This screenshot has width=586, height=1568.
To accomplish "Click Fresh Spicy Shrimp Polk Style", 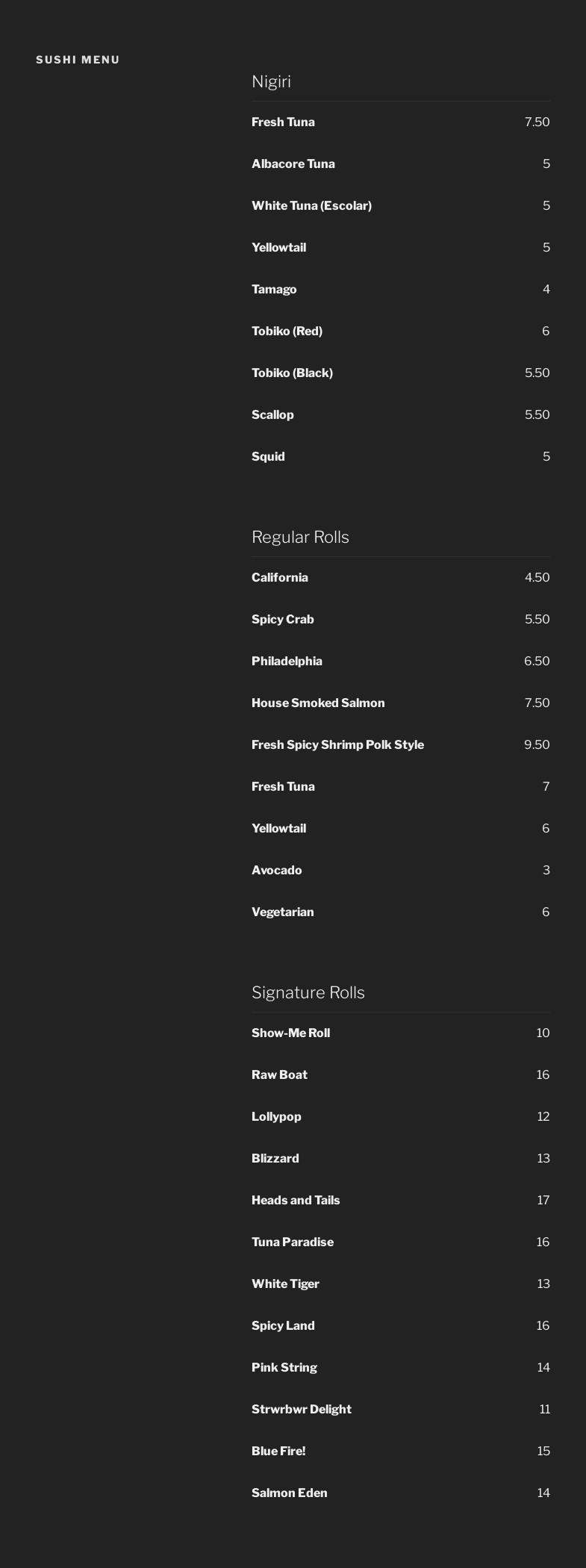I will tap(337, 744).
